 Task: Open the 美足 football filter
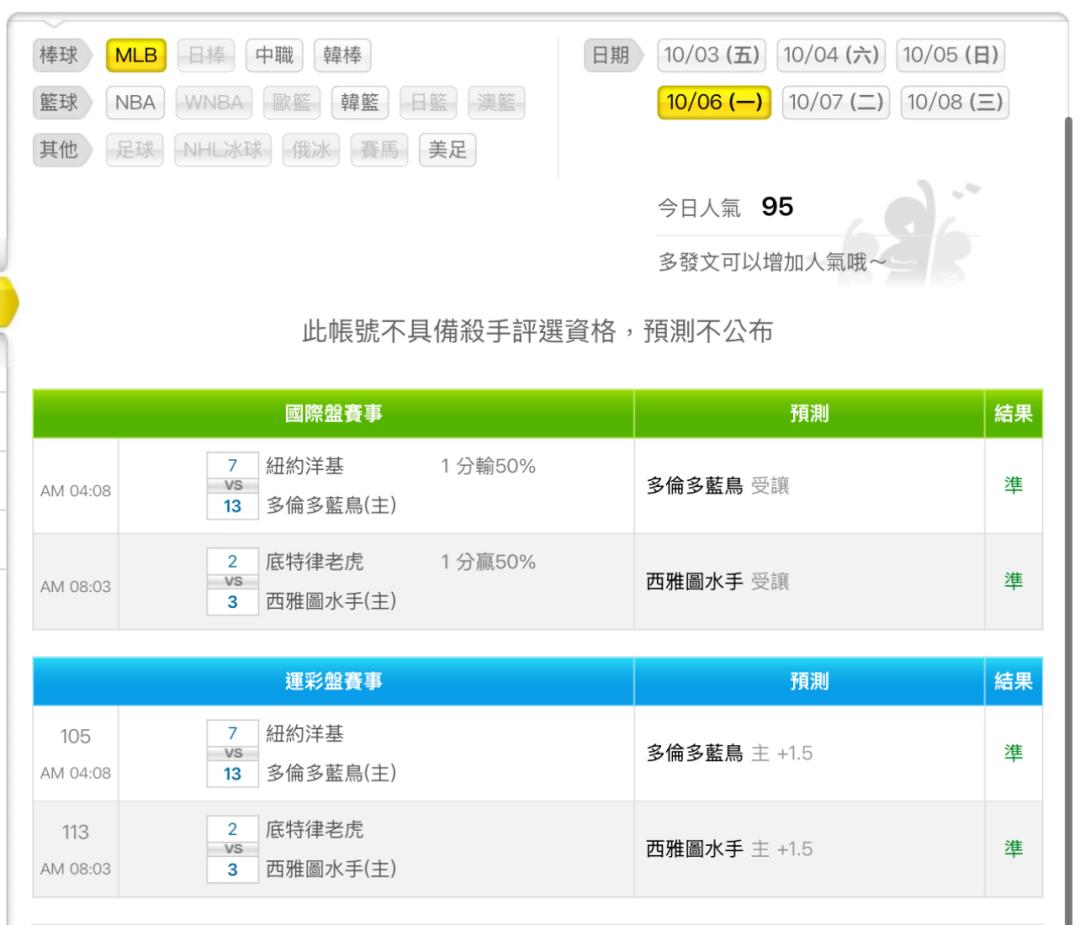[447, 150]
